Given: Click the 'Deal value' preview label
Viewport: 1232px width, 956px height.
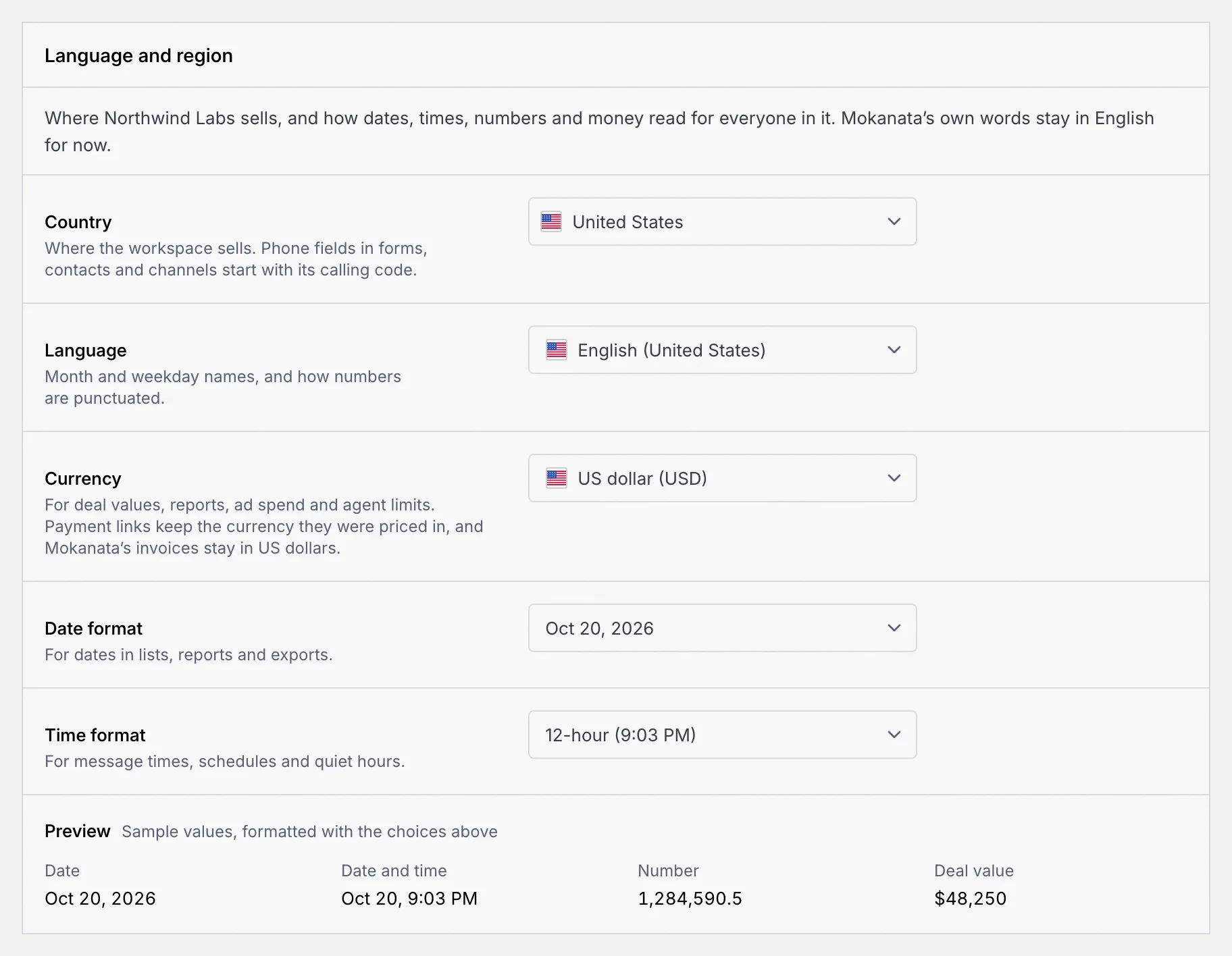Looking at the screenshot, I should (974, 871).
